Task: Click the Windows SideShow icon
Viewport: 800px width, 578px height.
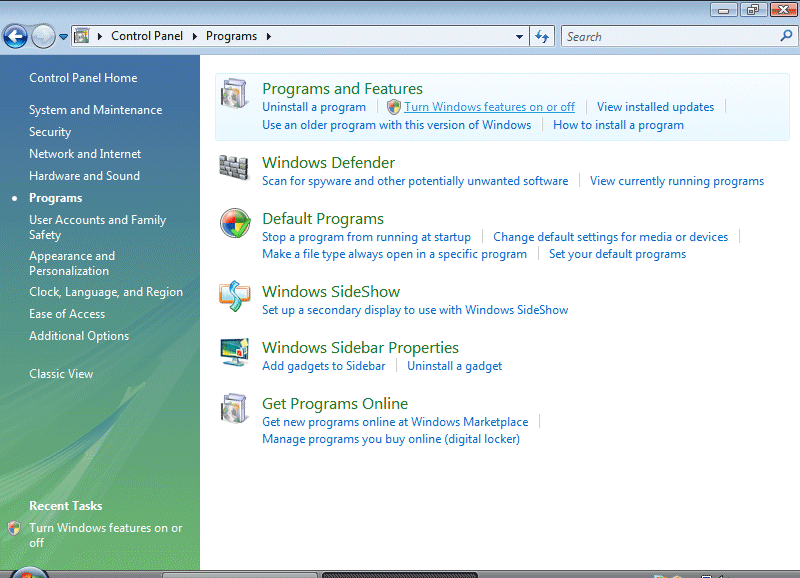Action: pos(234,297)
